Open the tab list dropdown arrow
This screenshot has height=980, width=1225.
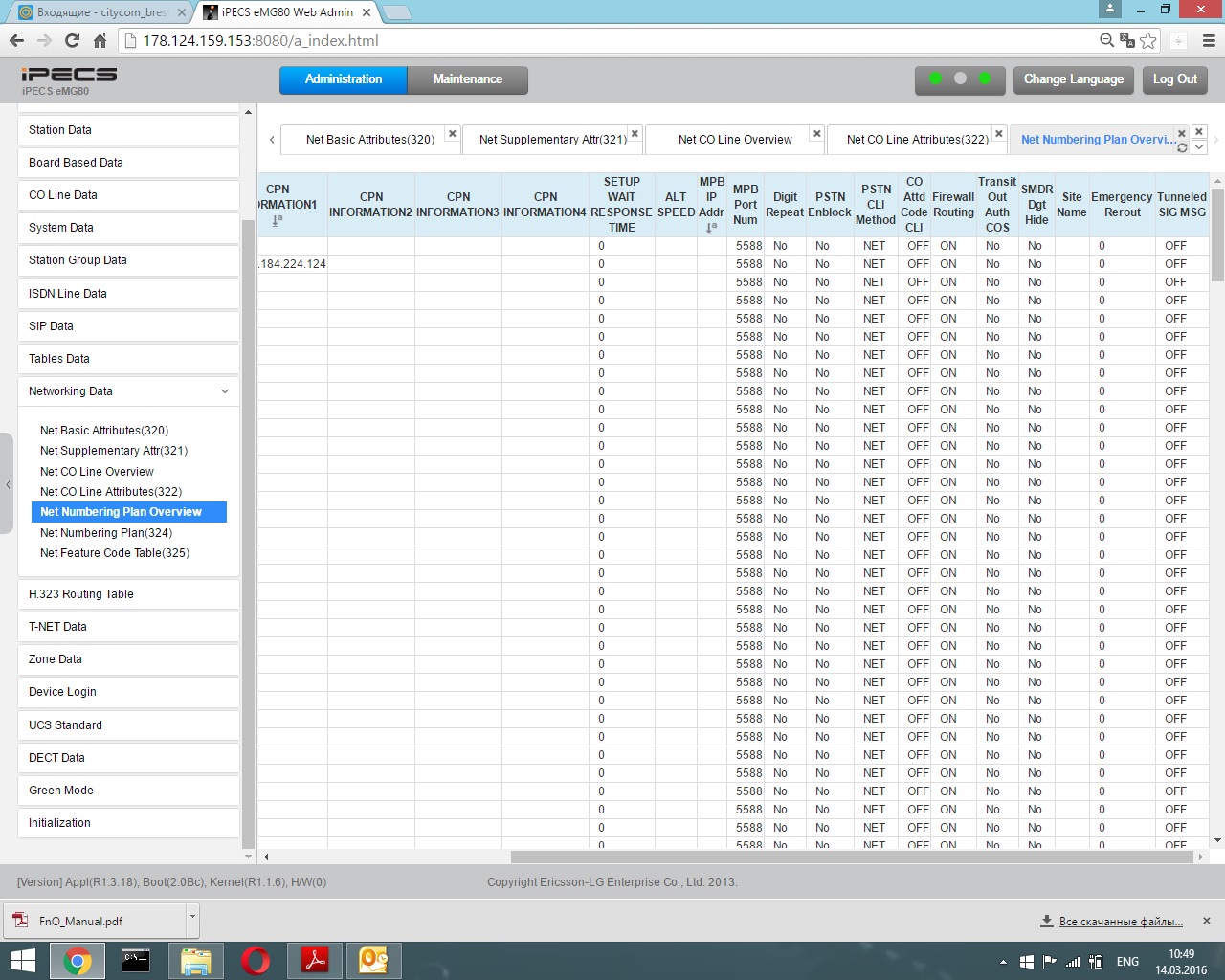[1199, 147]
